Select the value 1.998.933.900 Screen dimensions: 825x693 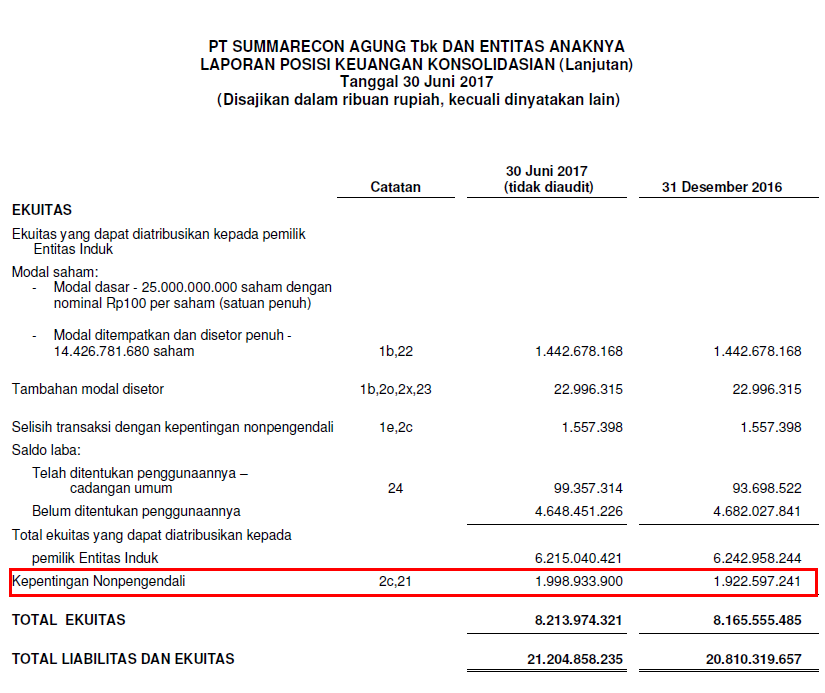click(578, 581)
